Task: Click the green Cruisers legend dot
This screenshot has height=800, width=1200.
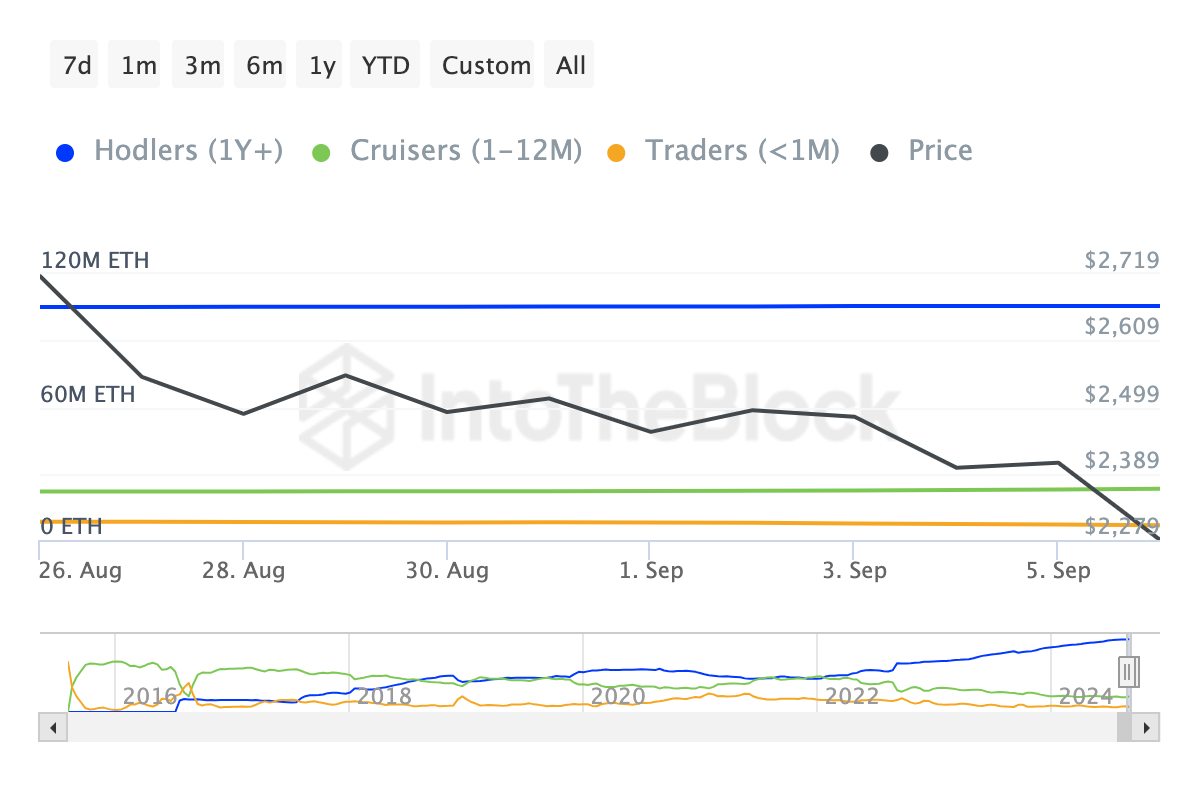Action: point(322,153)
